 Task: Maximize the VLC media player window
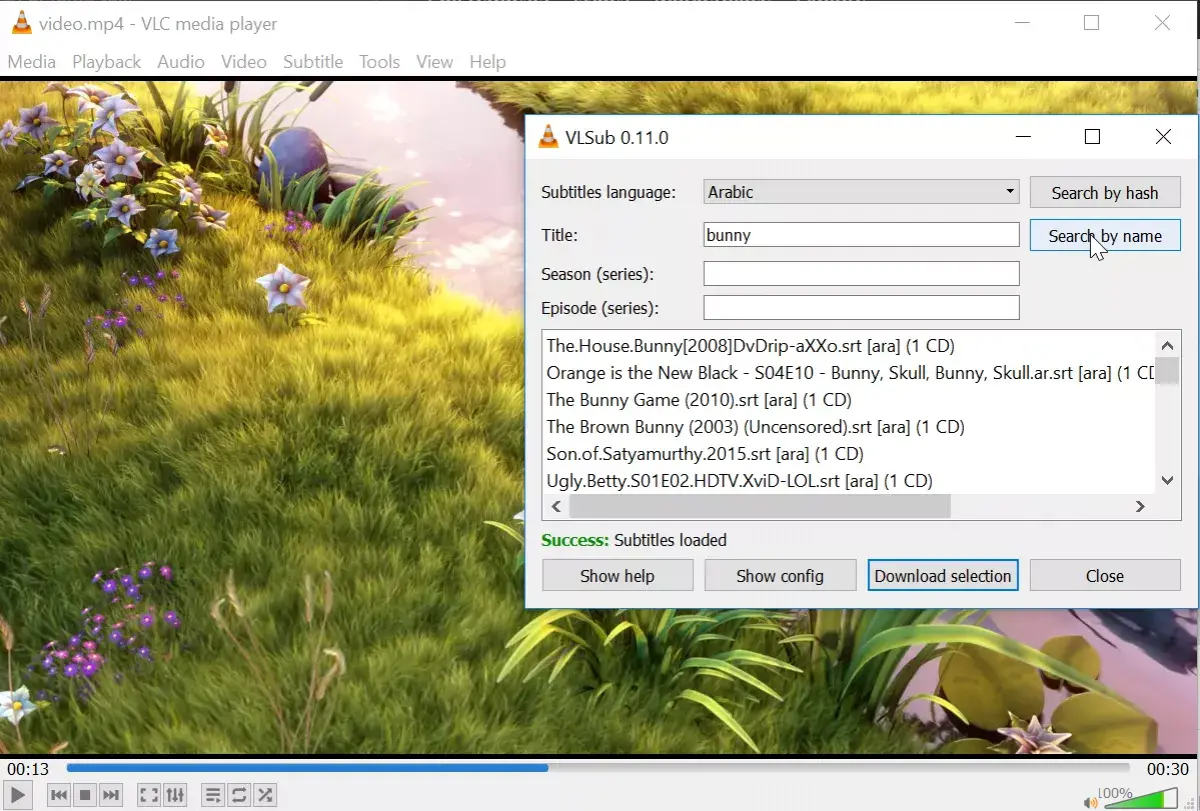[x=1091, y=23]
